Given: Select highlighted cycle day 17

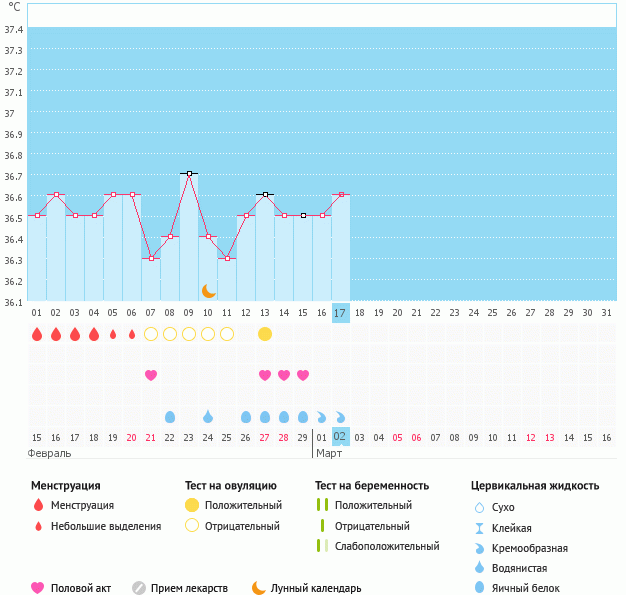Looking at the screenshot, I should coord(340,313).
